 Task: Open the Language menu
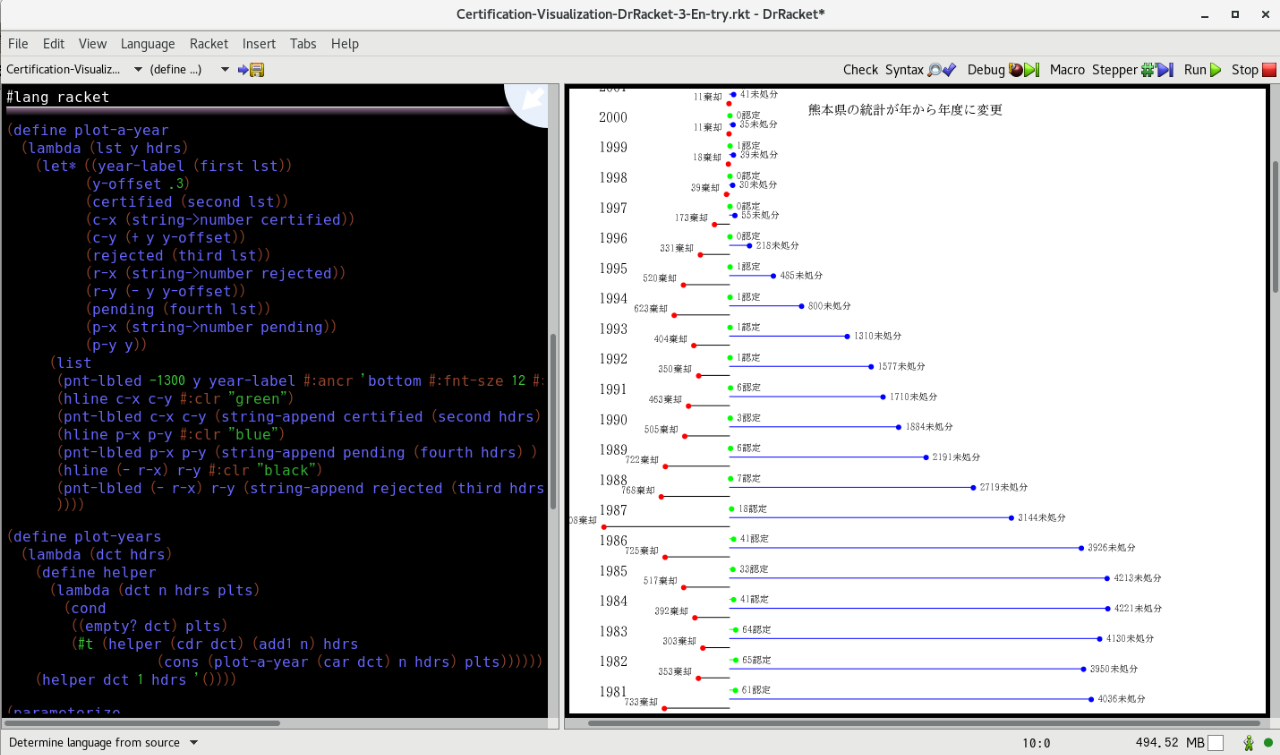(148, 44)
